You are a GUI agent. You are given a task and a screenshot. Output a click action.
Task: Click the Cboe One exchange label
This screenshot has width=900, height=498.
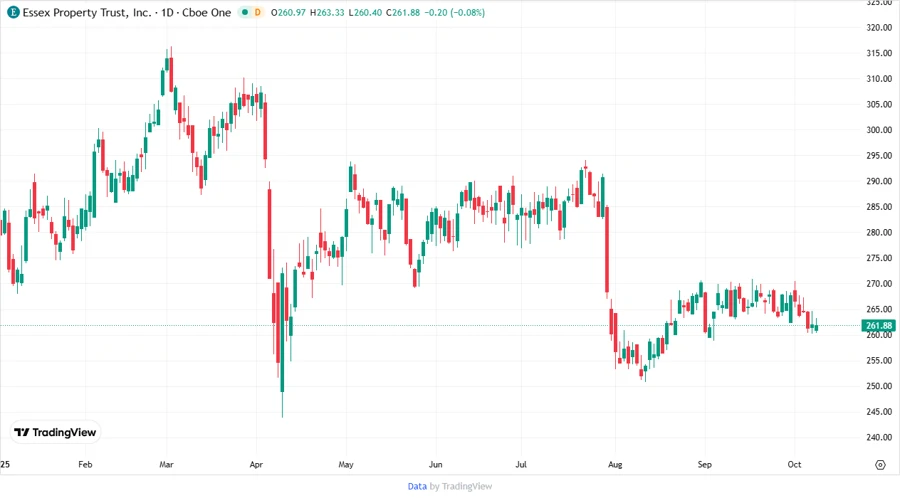click(207, 13)
